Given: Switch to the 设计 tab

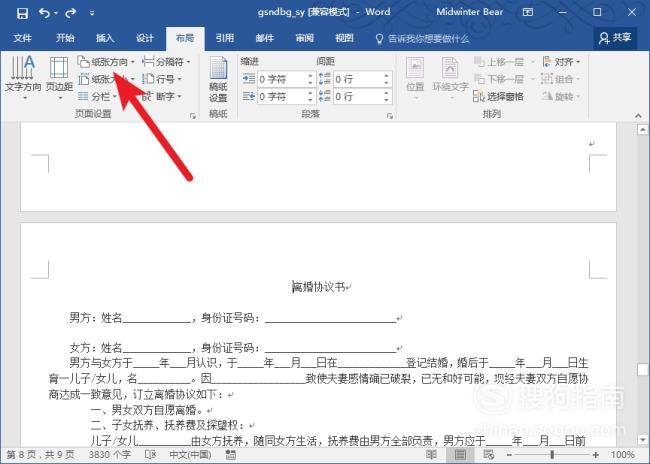Looking at the screenshot, I should pyautogui.click(x=145, y=38).
